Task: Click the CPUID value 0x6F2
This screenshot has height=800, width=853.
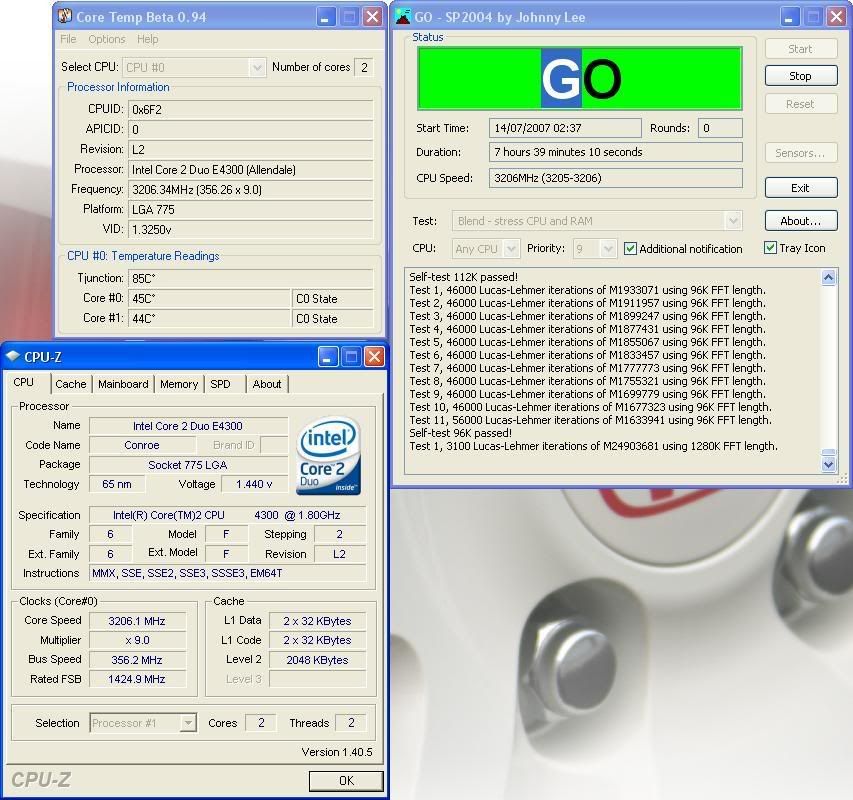Action: tap(251, 109)
